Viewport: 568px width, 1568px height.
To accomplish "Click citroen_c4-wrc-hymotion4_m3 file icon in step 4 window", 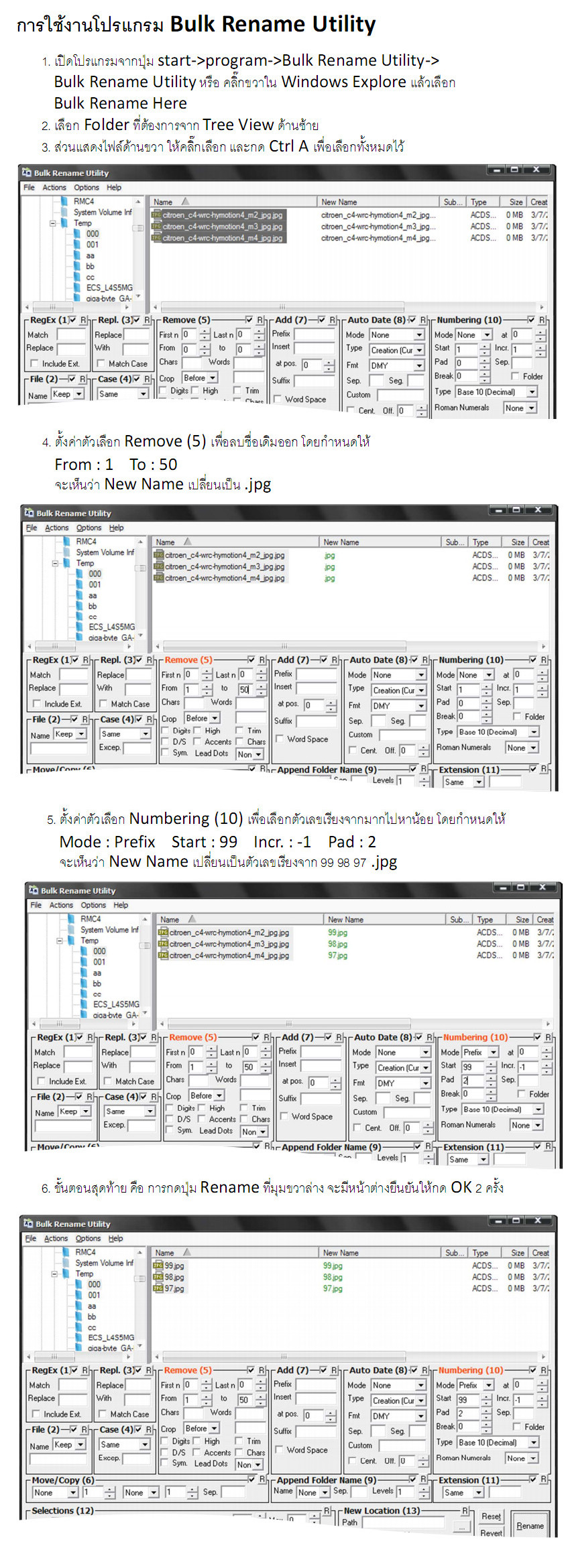I will click(159, 566).
